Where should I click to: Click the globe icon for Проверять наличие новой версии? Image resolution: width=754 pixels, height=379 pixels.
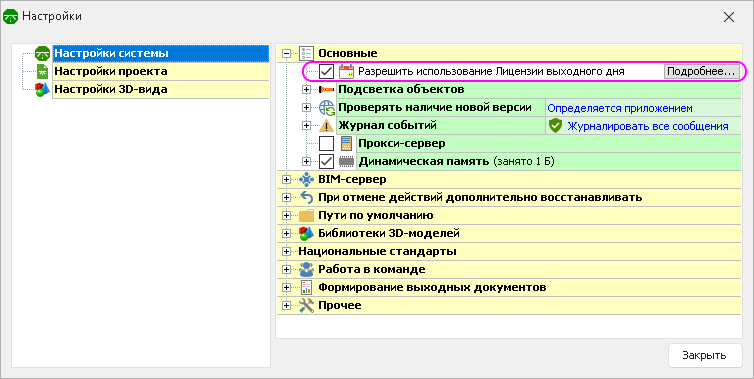tap(327, 108)
